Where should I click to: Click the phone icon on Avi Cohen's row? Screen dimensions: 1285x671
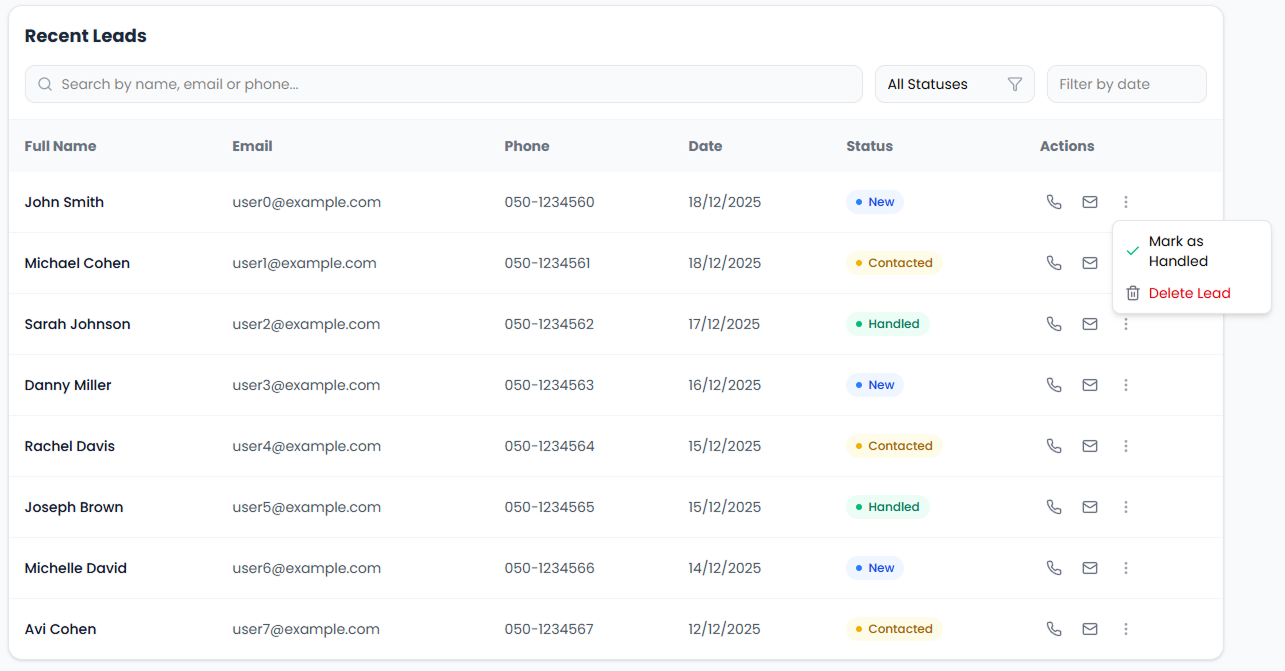[x=1053, y=629]
